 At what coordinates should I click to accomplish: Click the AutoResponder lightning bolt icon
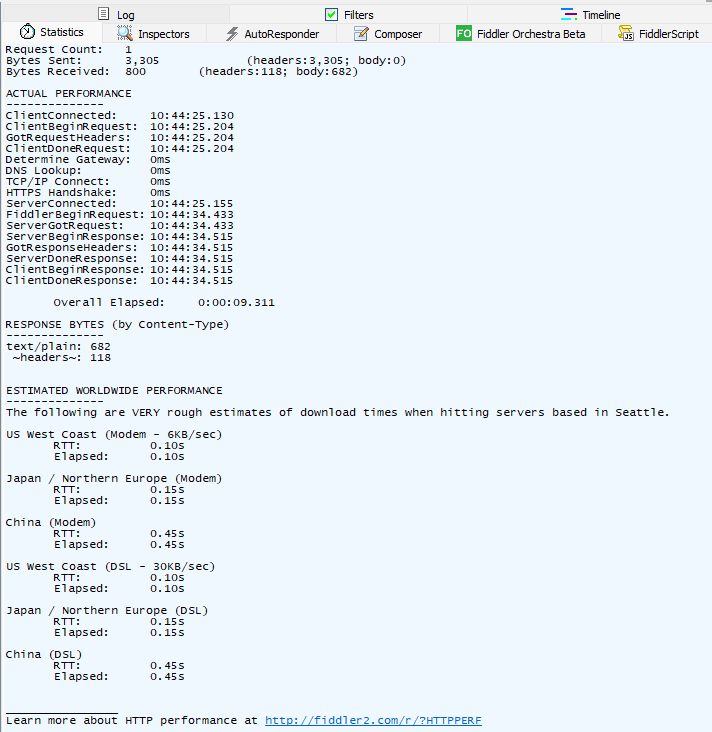pyautogui.click(x=232, y=34)
